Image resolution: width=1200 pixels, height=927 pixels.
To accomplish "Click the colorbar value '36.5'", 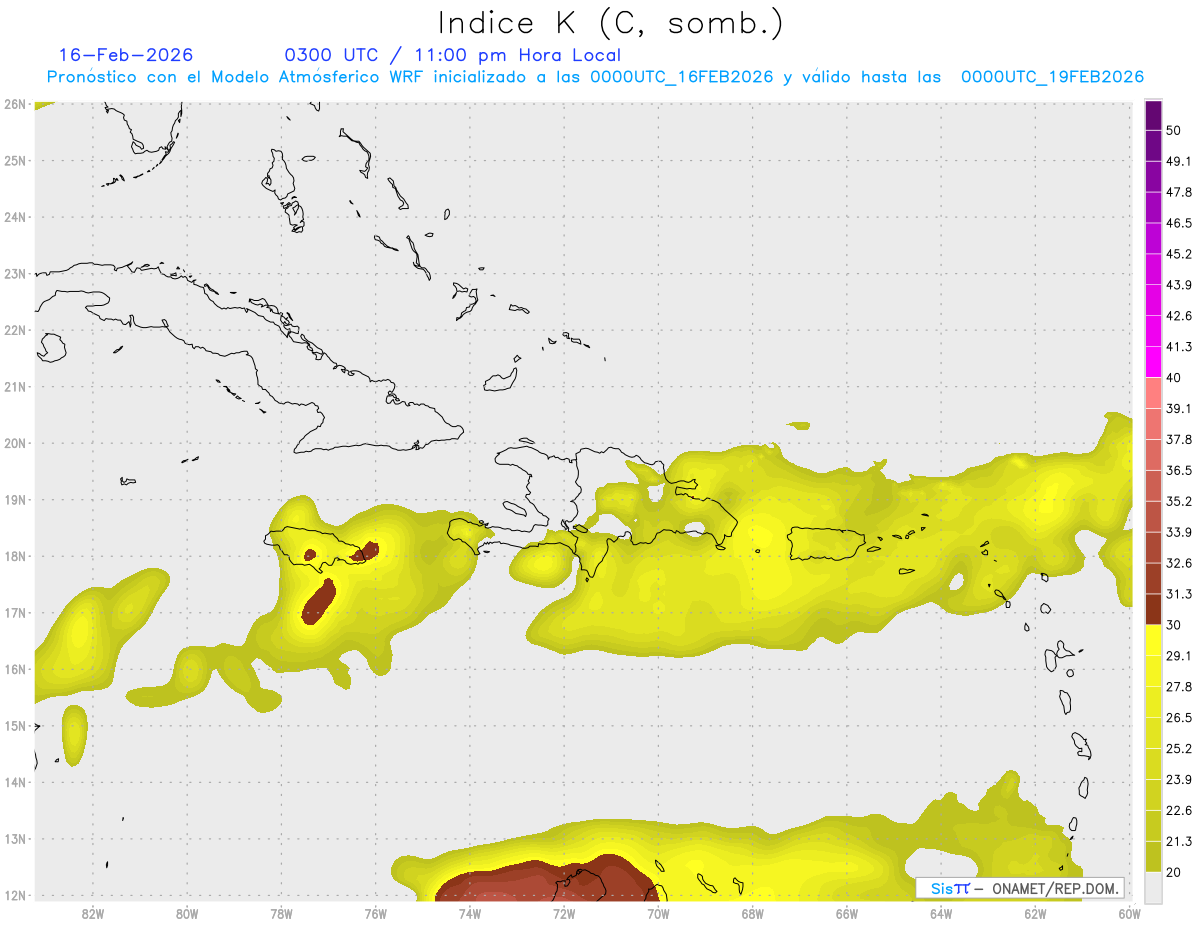I will coord(1177,470).
